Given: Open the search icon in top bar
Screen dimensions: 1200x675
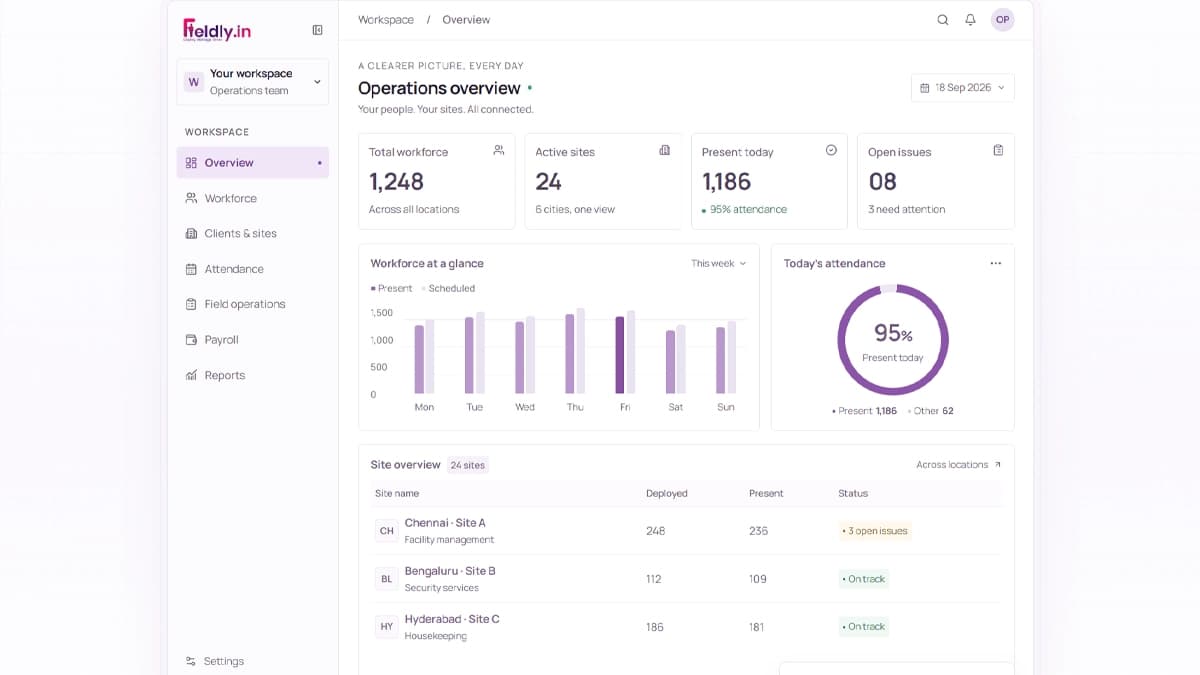Looking at the screenshot, I should click(x=942, y=20).
